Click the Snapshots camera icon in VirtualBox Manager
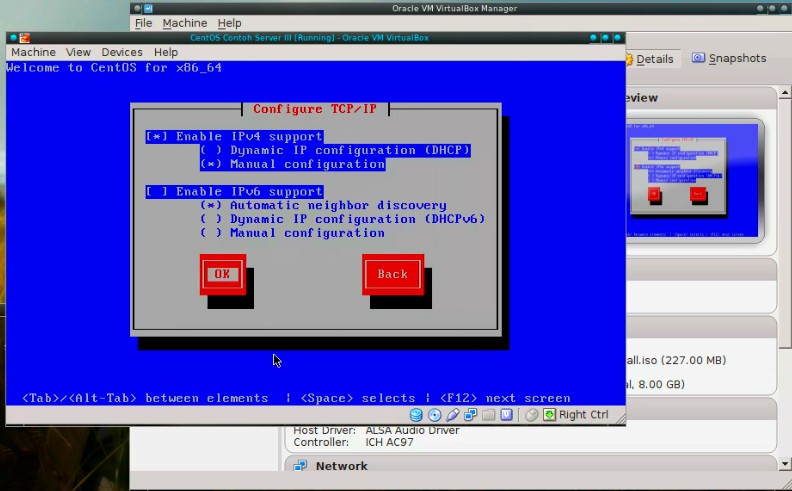 coord(698,58)
